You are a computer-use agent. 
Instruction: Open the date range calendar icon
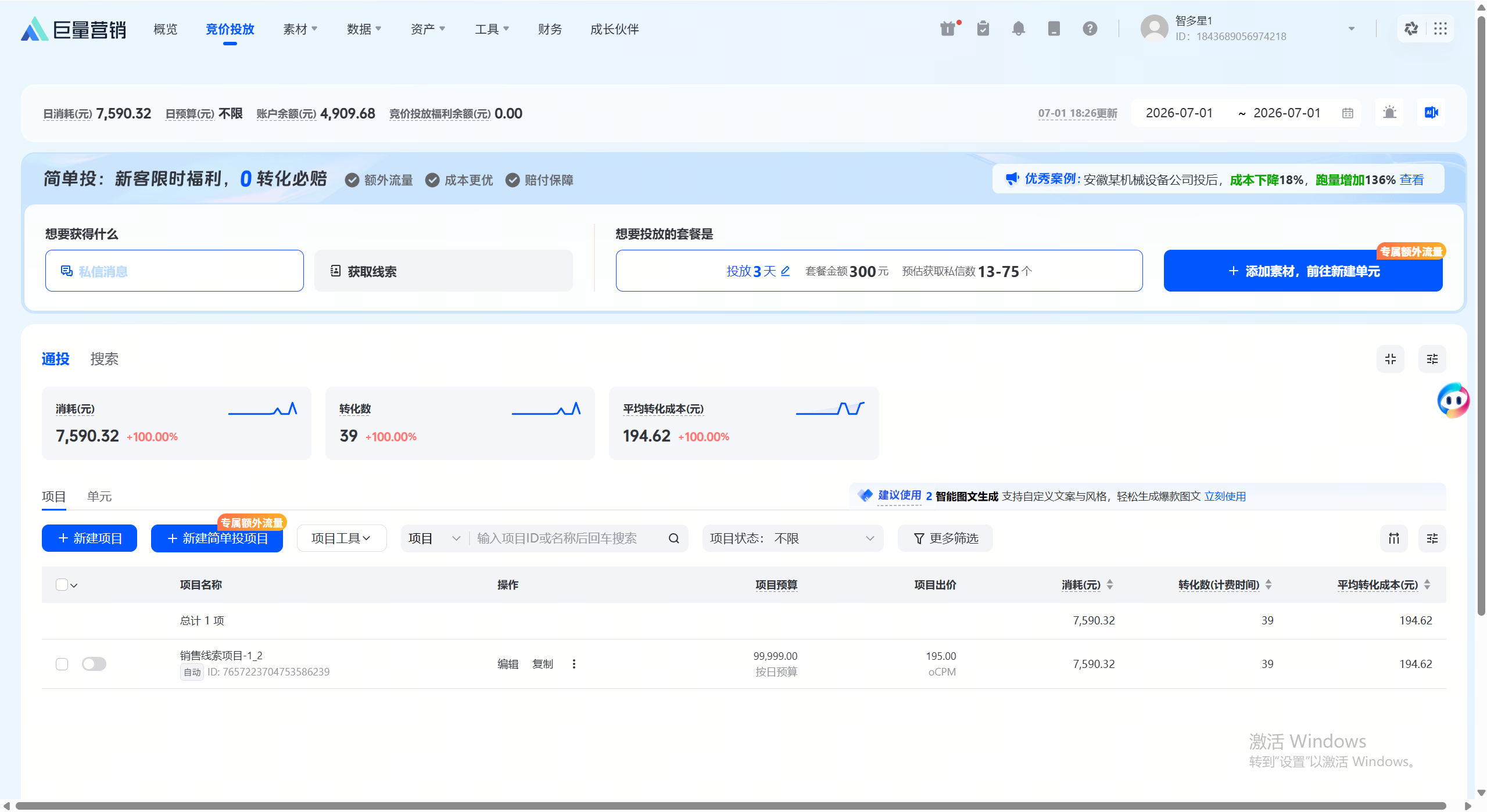pos(1348,113)
